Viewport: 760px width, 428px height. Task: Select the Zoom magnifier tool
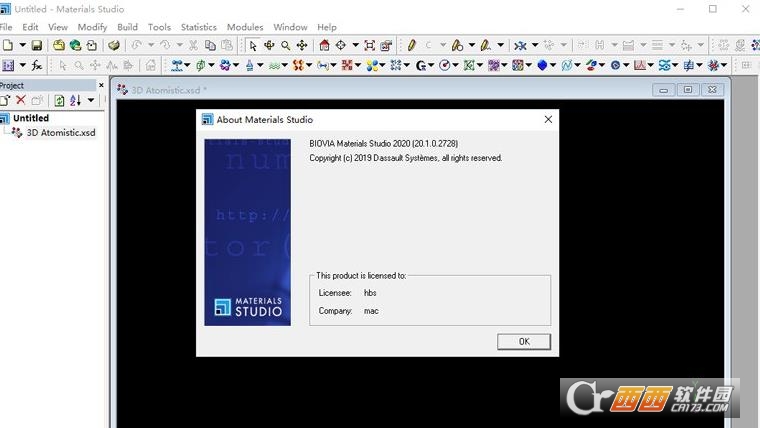(x=285, y=46)
